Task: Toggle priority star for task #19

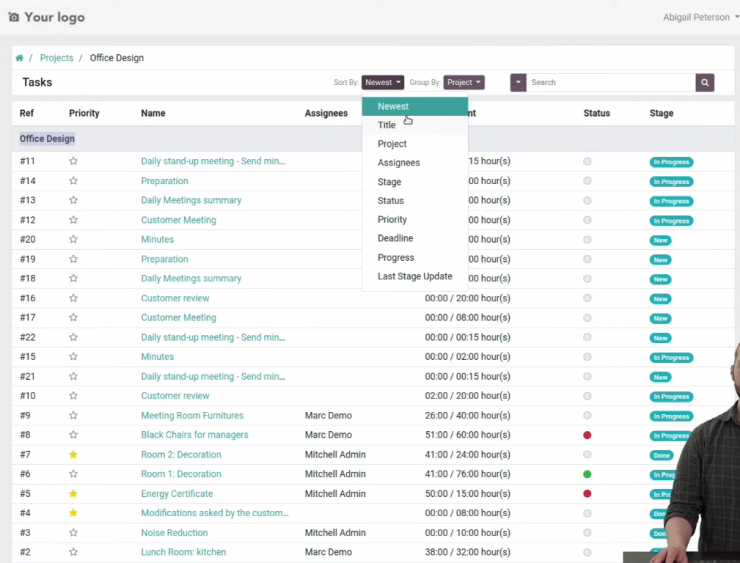Action: (73, 259)
